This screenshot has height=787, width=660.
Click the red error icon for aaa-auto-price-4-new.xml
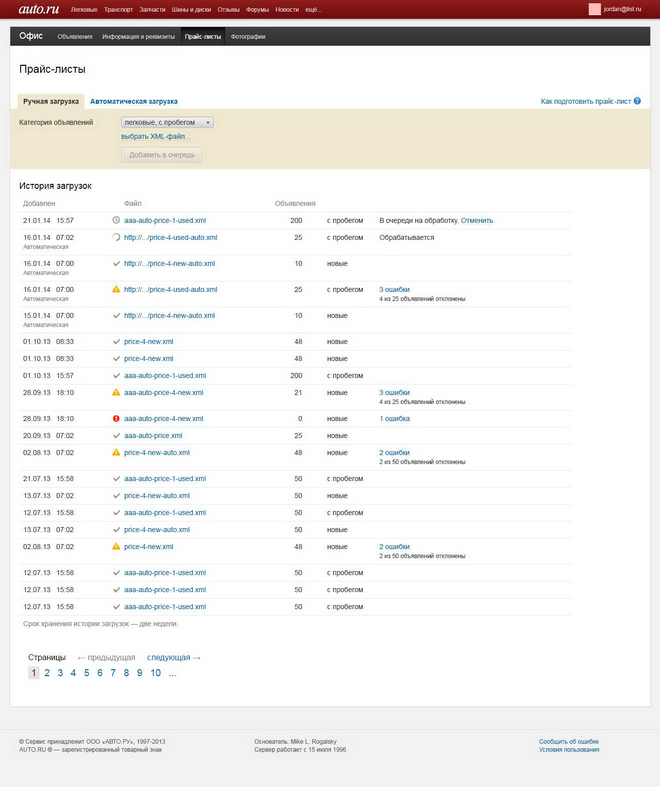pyautogui.click(x=116, y=418)
